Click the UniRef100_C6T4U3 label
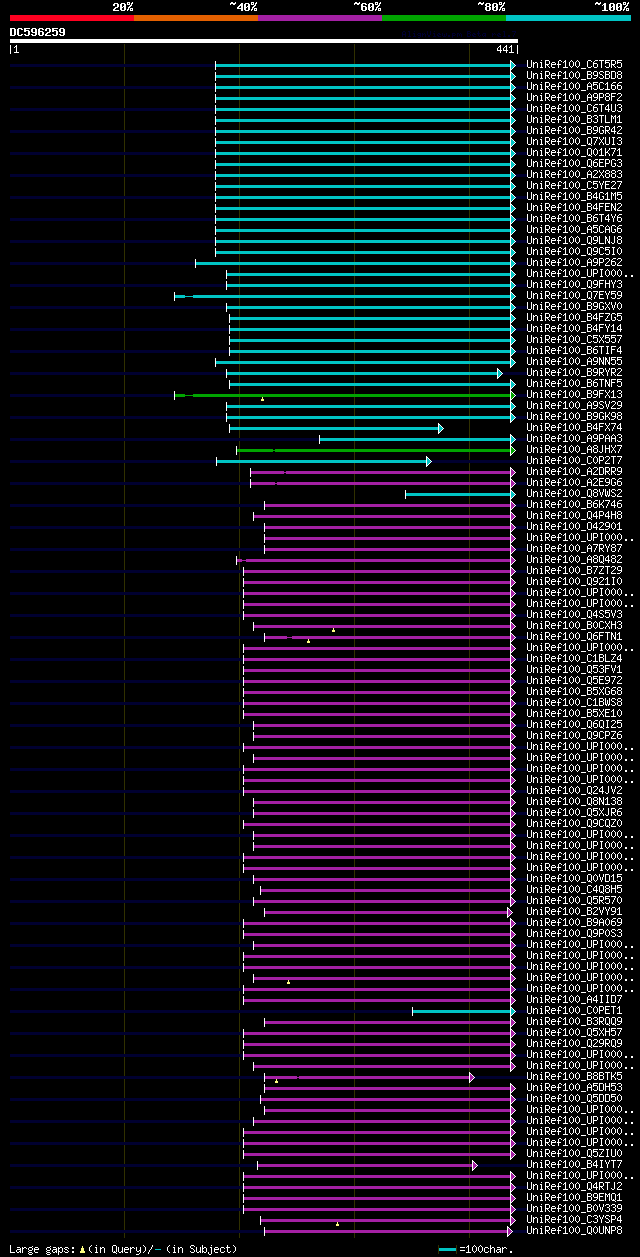Image resolution: width=640 pixels, height=1257 pixels. point(574,108)
